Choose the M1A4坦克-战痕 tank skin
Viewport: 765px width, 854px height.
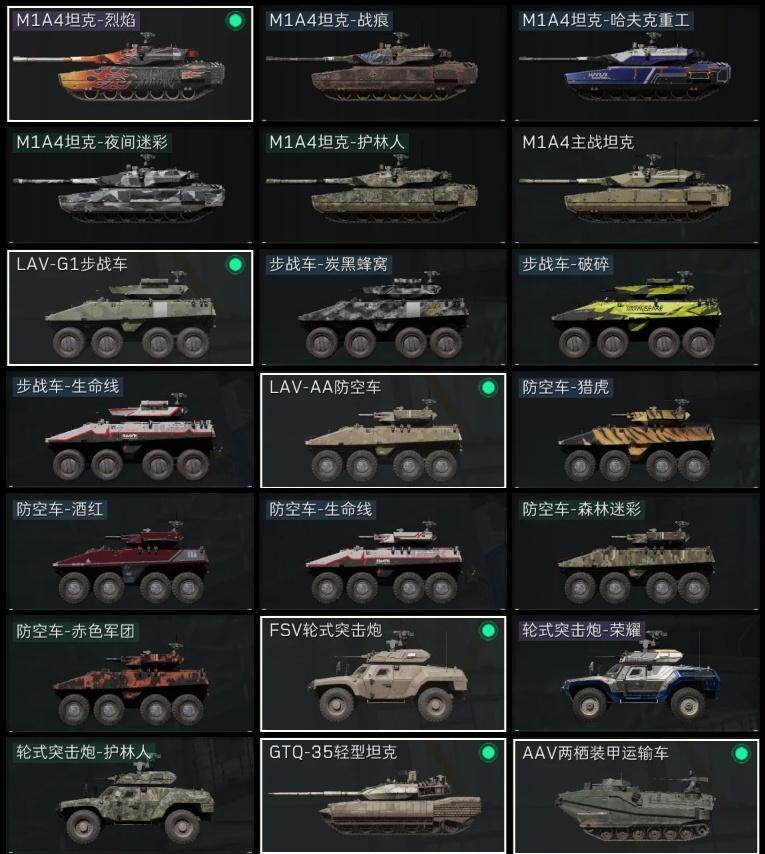point(383,64)
